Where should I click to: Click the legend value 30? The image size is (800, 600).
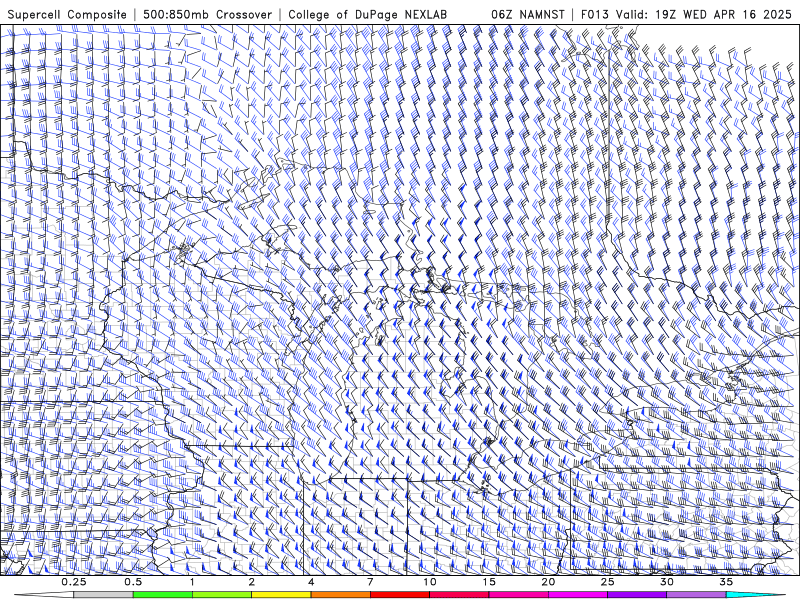(667, 582)
